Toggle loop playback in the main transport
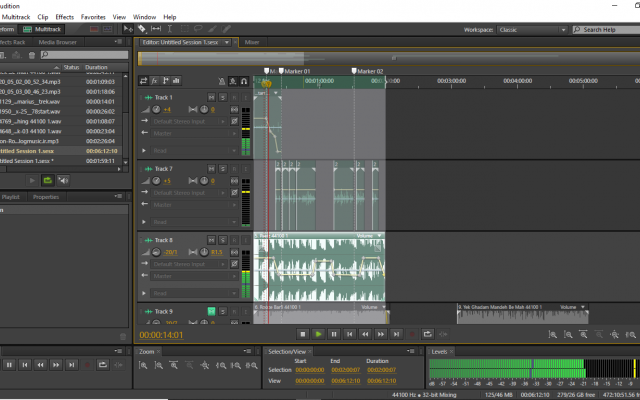The height and width of the screenshot is (400, 640). click(427, 334)
